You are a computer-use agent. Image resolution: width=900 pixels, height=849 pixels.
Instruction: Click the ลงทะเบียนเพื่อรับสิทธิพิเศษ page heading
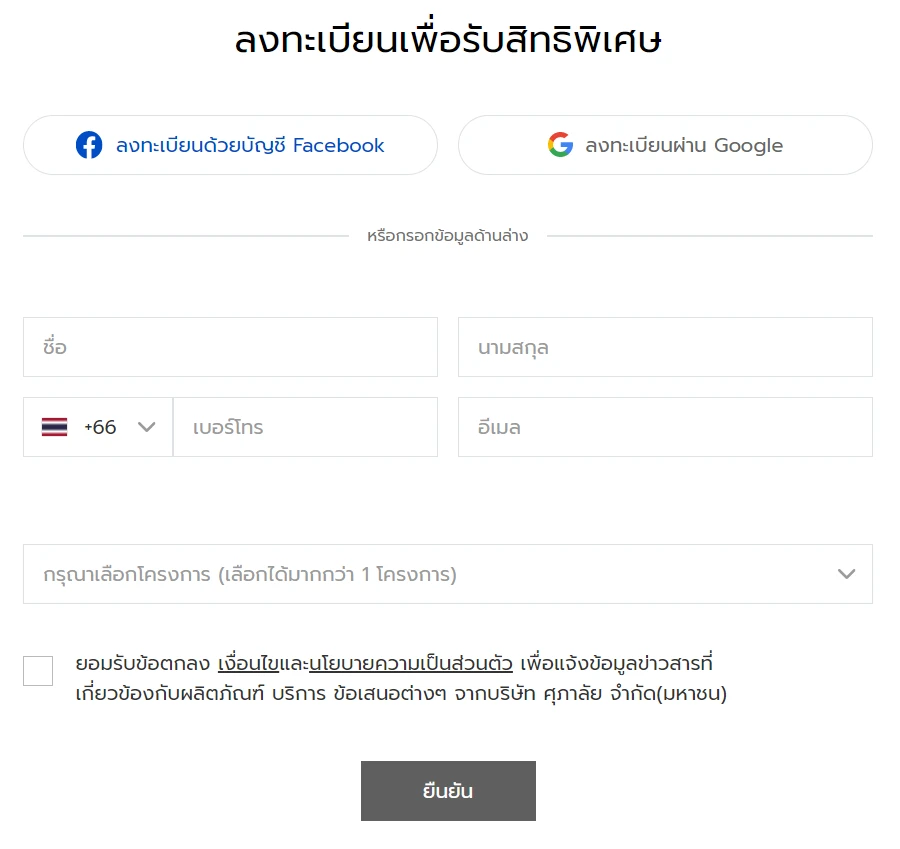(448, 42)
